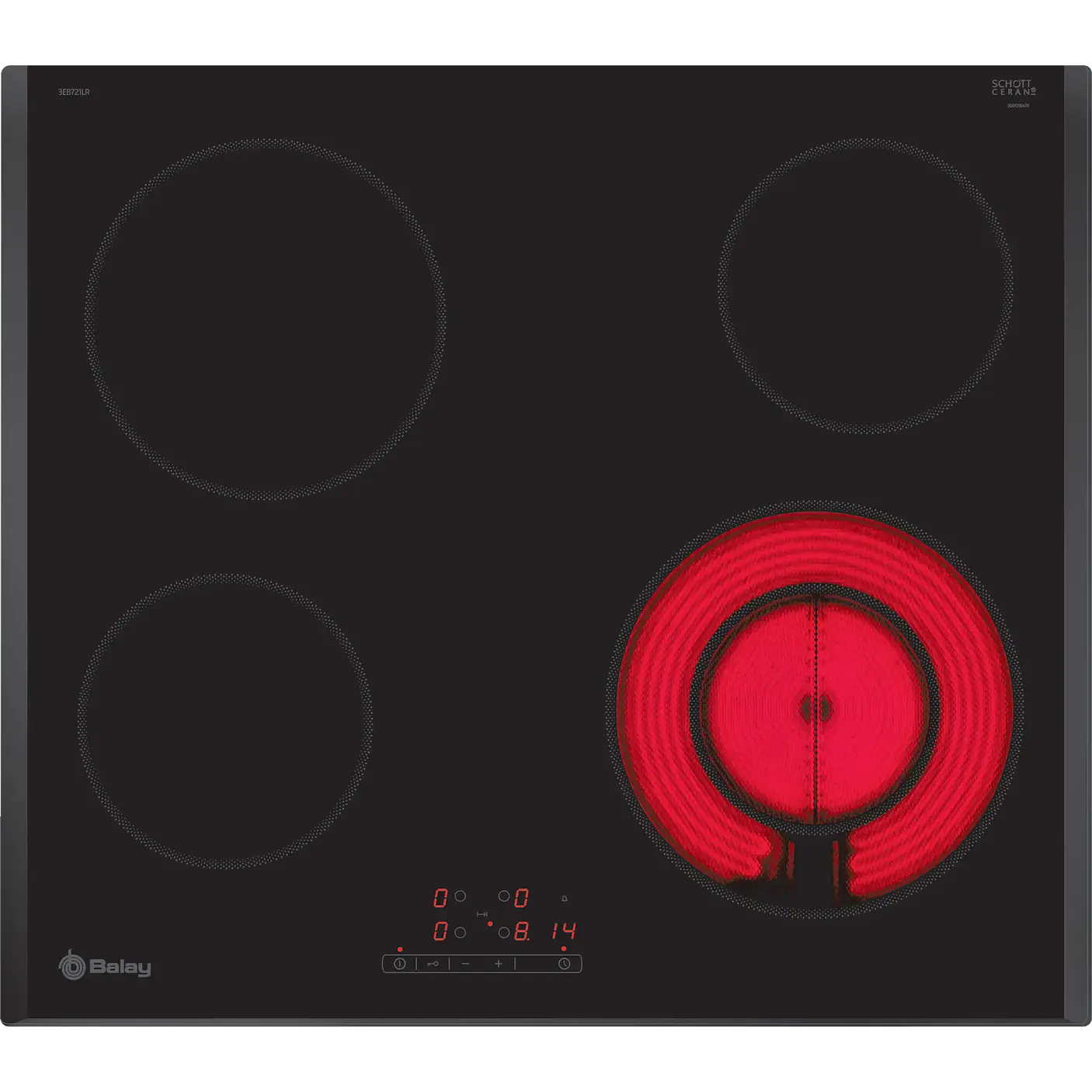
Task: Tap the red indicator dot above power symbol
Action: pos(400,949)
